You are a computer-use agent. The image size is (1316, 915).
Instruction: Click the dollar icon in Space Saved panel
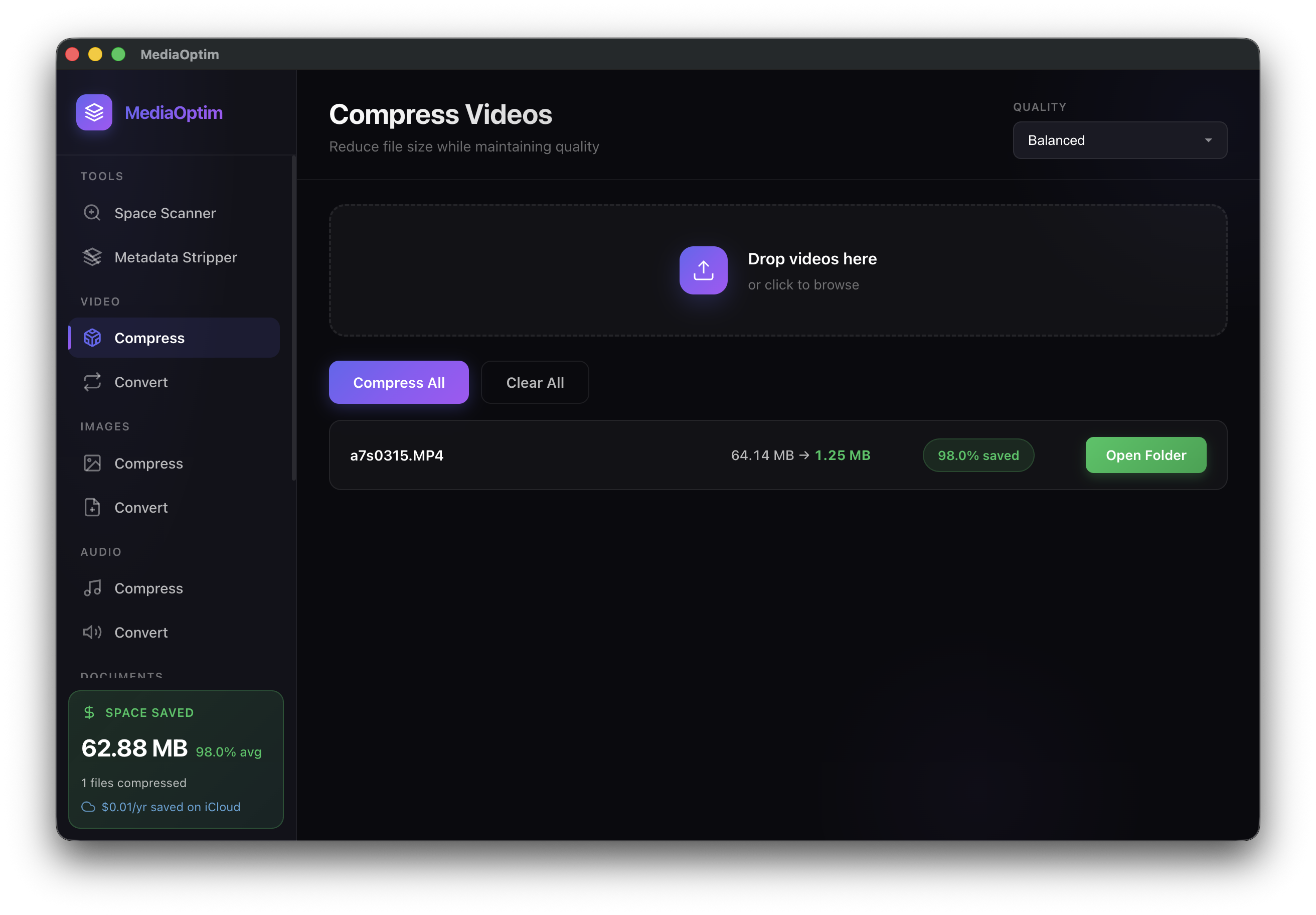89,713
